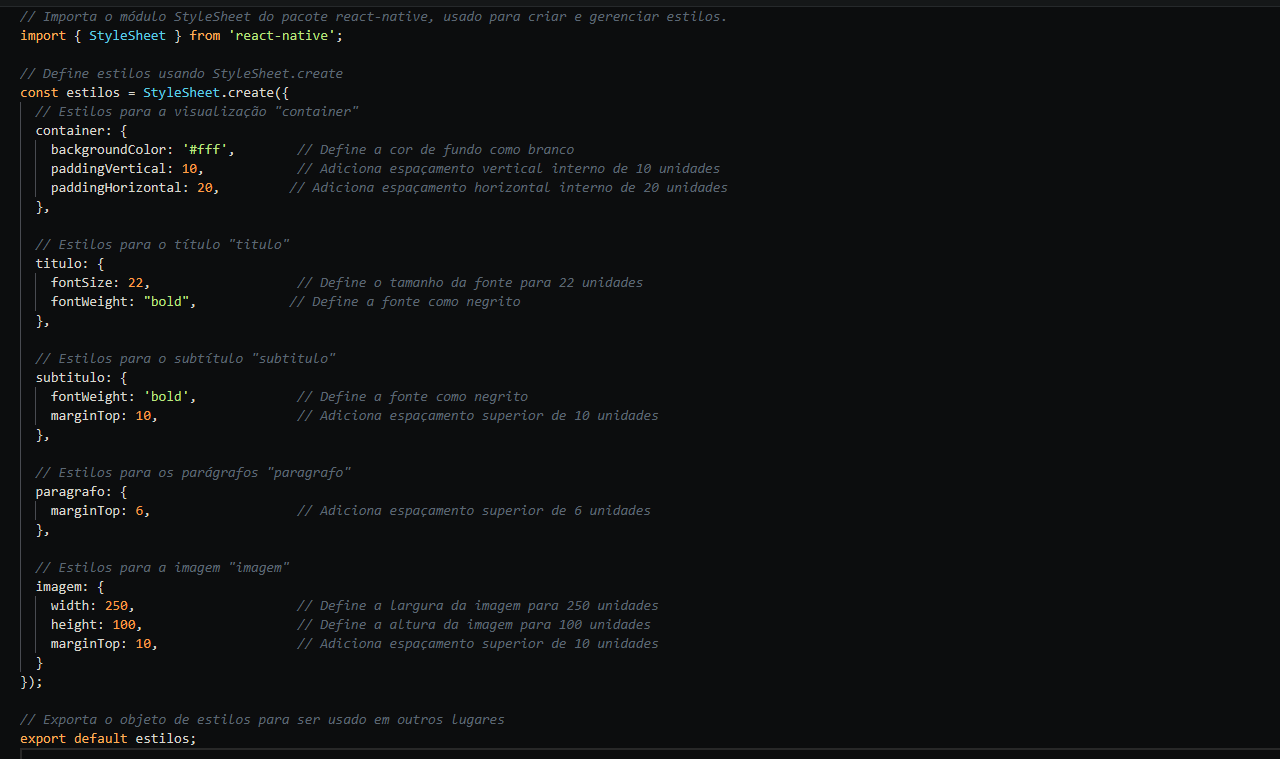The image size is (1280, 759).
Task: Click the comment 'Estilos para os parágrafos "paragrafo"'
Action: click(193, 473)
